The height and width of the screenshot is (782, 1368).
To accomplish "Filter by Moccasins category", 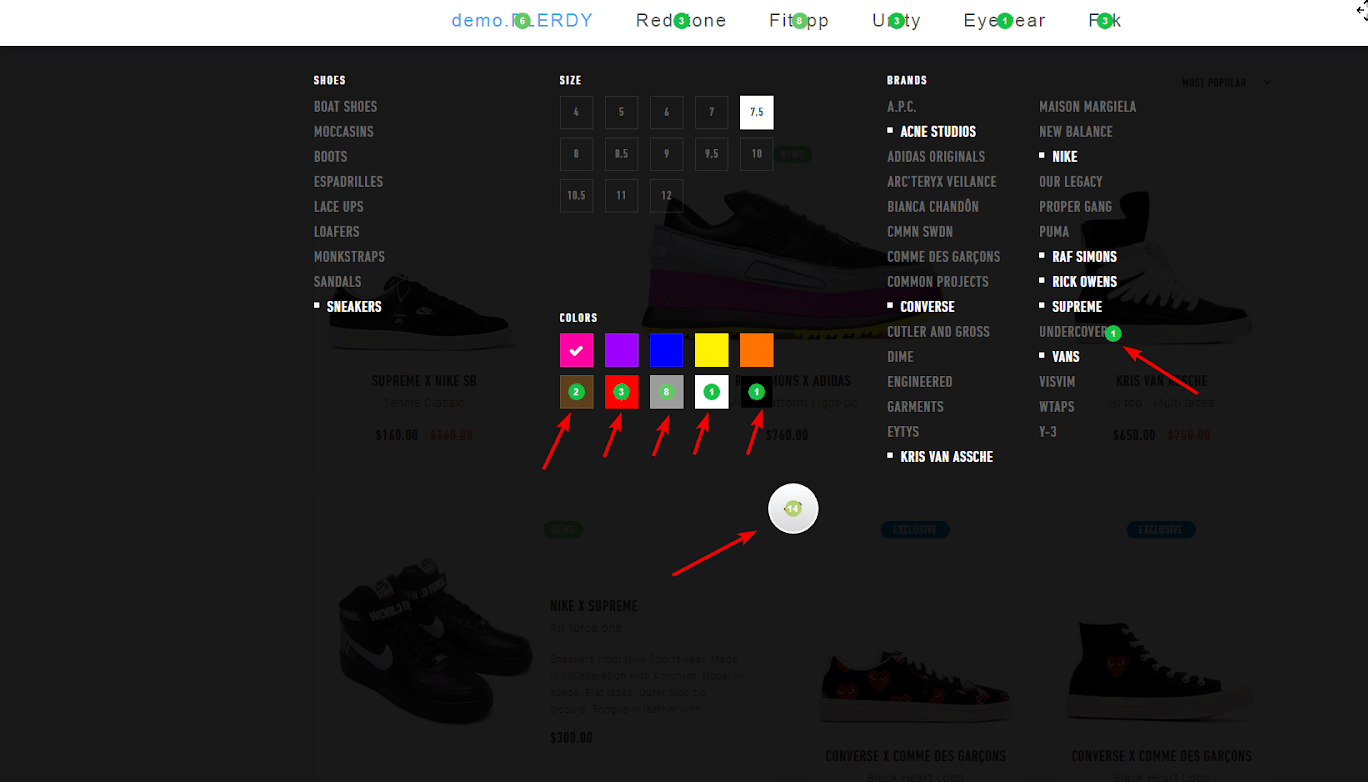I will pos(344,132).
